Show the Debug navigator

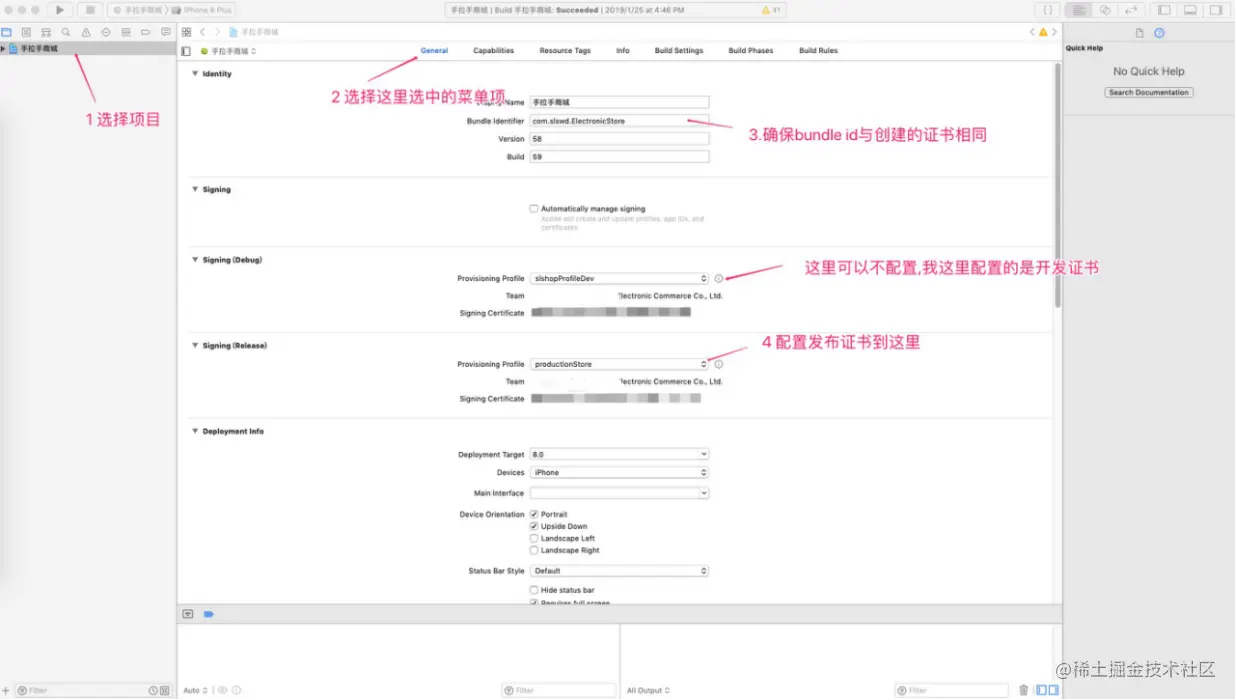[126, 32]
